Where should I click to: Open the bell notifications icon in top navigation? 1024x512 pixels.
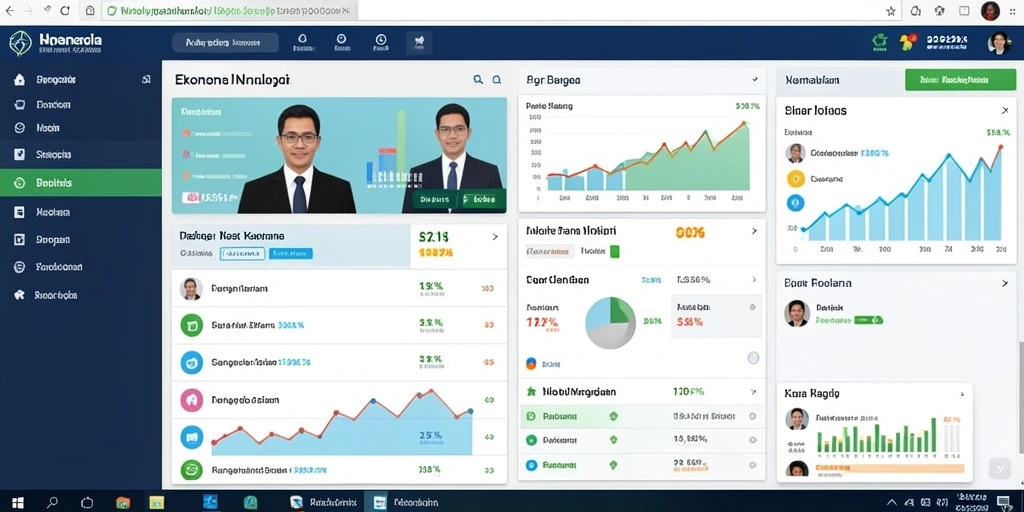pyautogui.click(x=302, y=40)
